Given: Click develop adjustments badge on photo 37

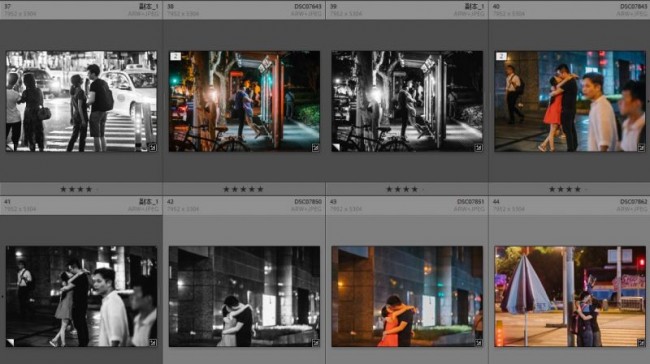Looking at the screenshot, I should click(153, 147).
